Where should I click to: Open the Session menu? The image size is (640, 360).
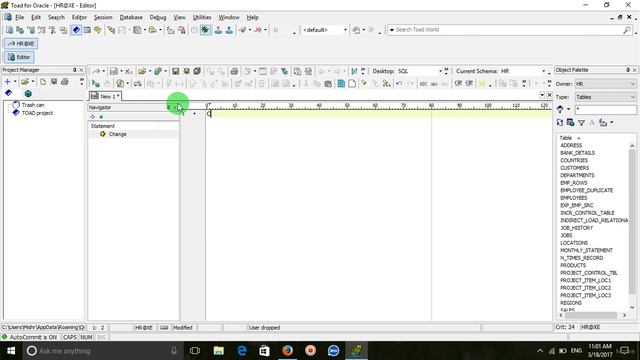coord(103,18)
